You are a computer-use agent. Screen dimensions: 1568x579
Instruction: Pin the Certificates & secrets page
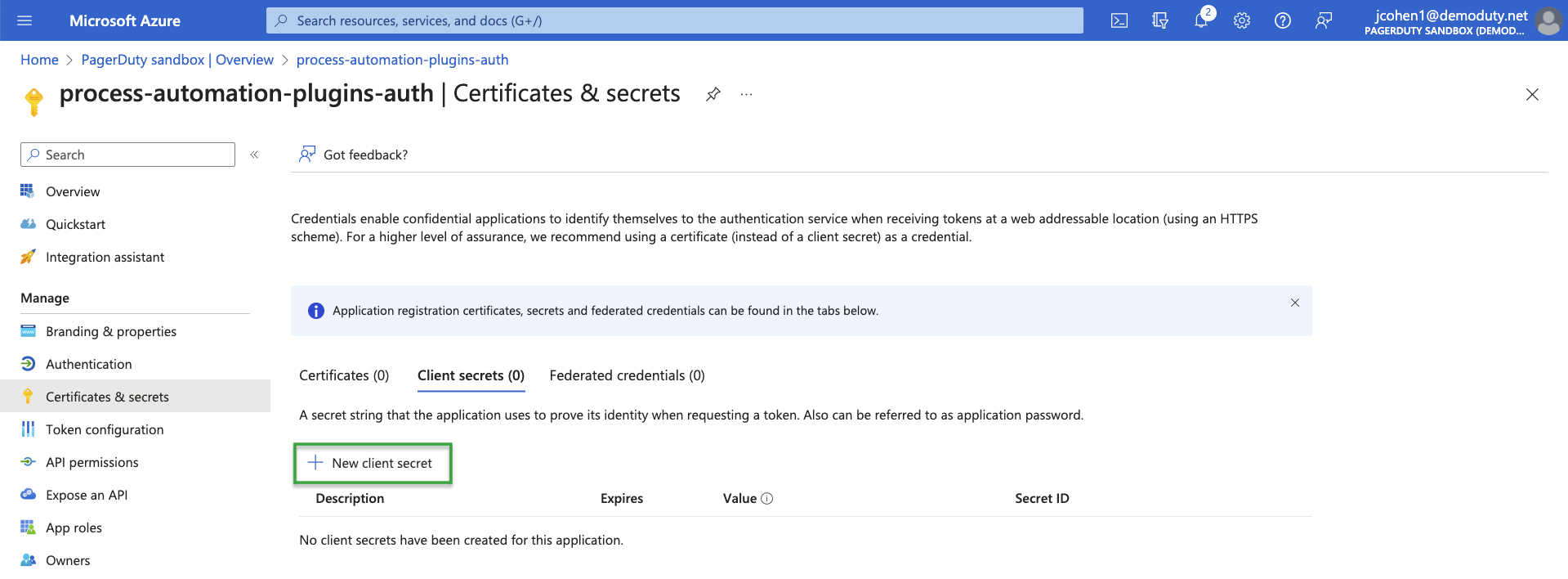point(713,94)
